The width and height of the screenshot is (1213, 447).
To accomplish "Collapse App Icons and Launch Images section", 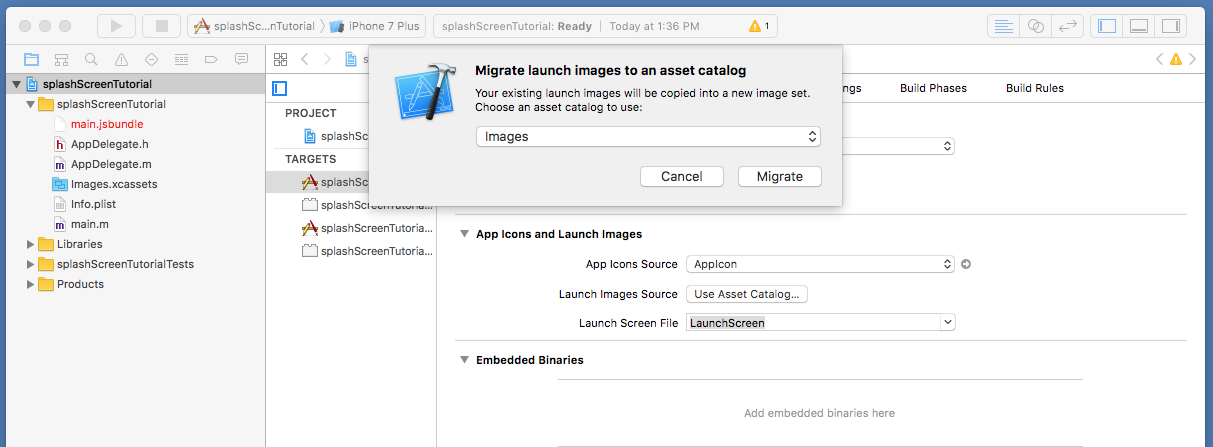I will (464, 234).
